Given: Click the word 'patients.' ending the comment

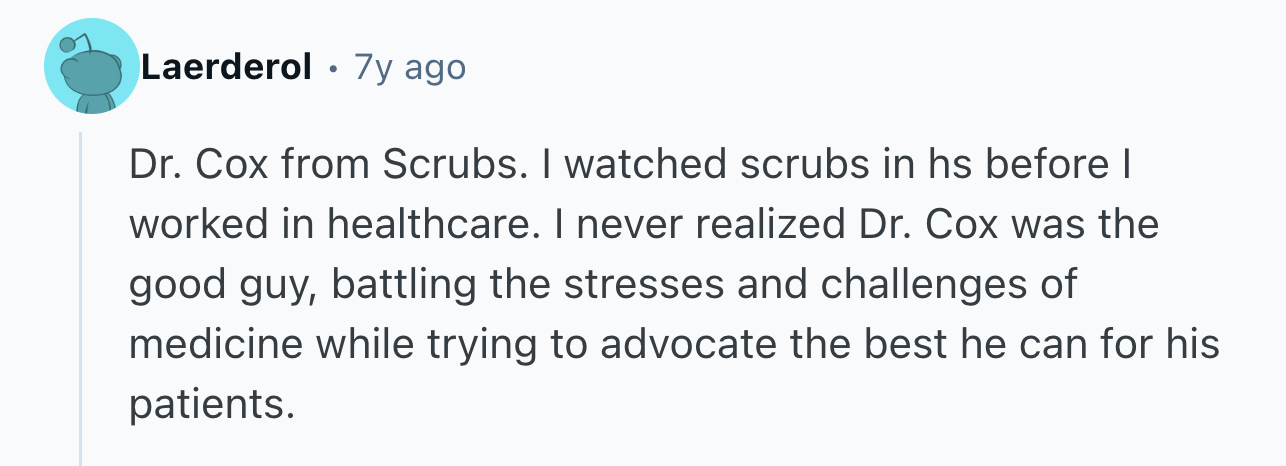Looking at the screenshot, I should (213, 405).
